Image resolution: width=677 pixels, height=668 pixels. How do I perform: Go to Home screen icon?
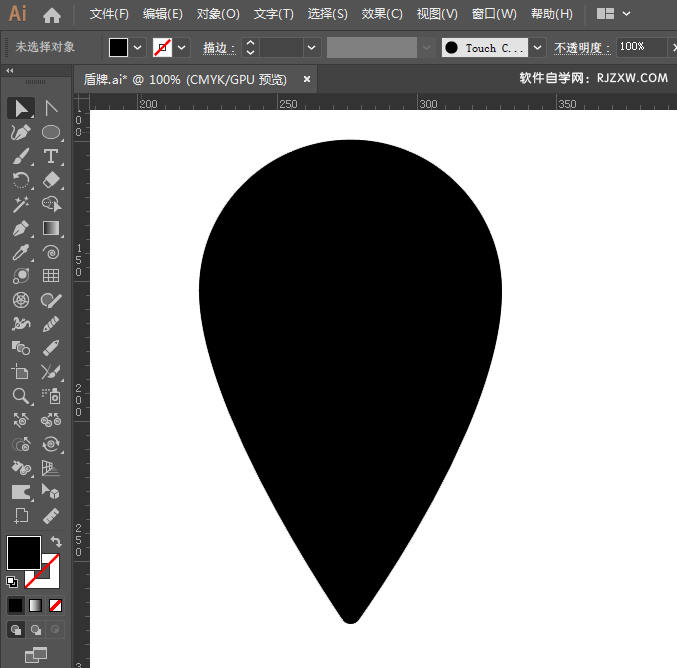click(x=52, y=15)
